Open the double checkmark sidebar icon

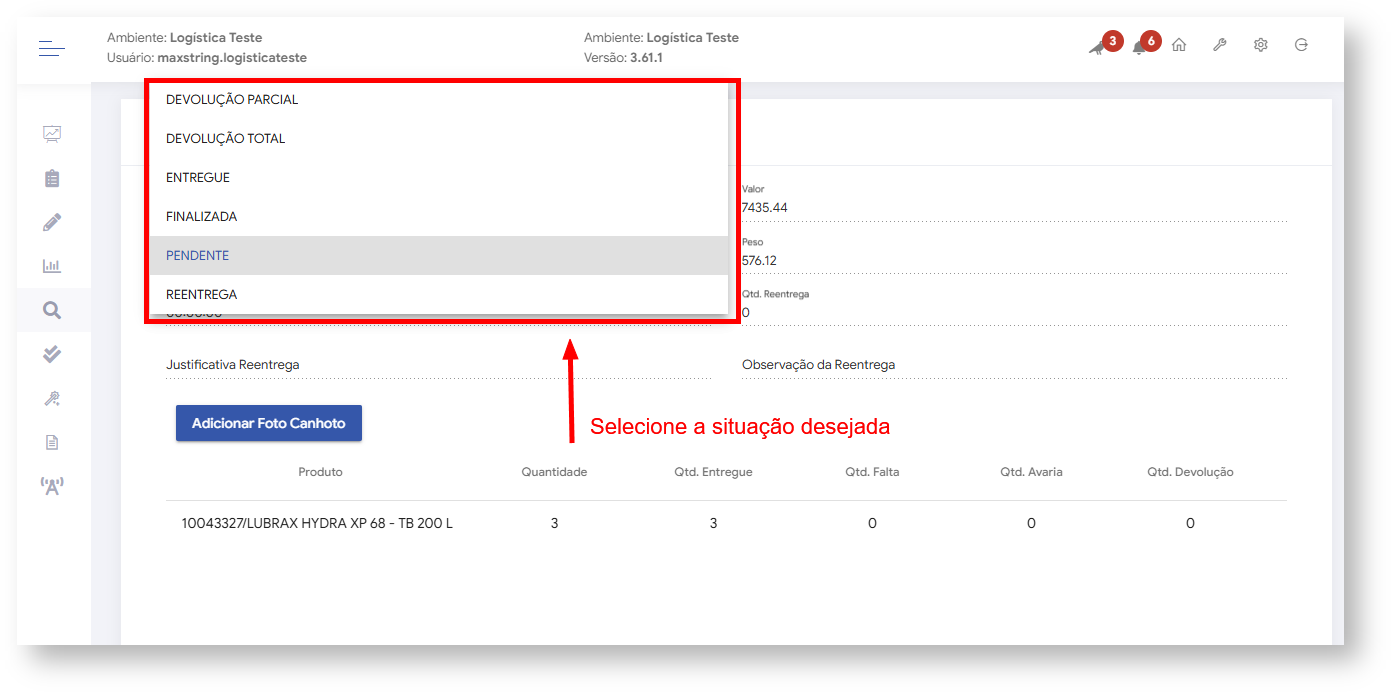52,354
